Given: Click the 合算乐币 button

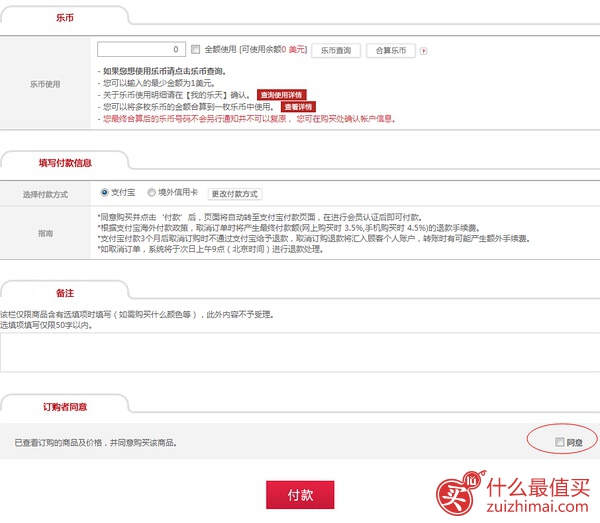Looking at the screenshot, I should coord(391,51).
